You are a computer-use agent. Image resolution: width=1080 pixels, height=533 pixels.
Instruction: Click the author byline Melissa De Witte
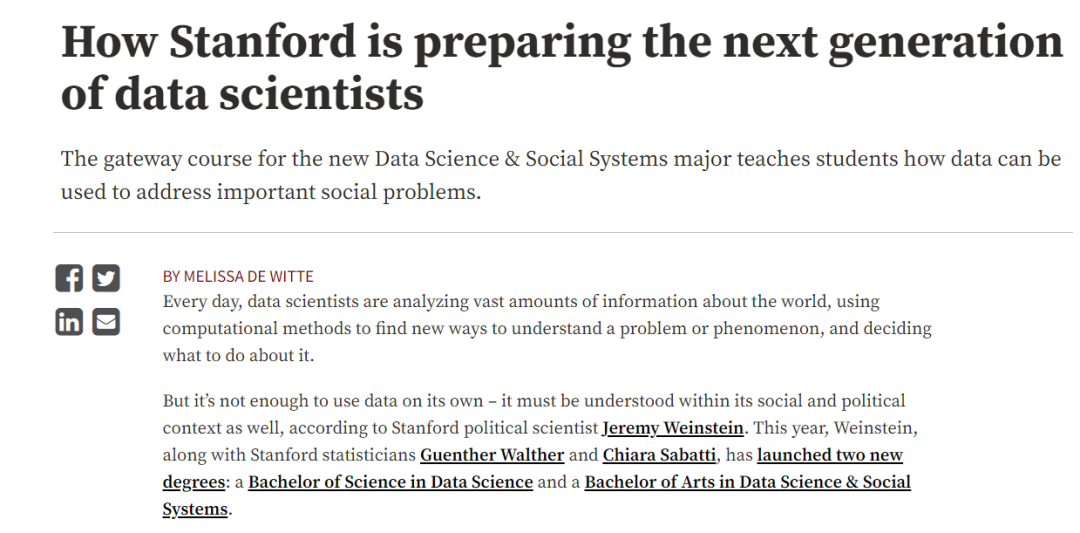pyautogui.click(x=238, y=276)
